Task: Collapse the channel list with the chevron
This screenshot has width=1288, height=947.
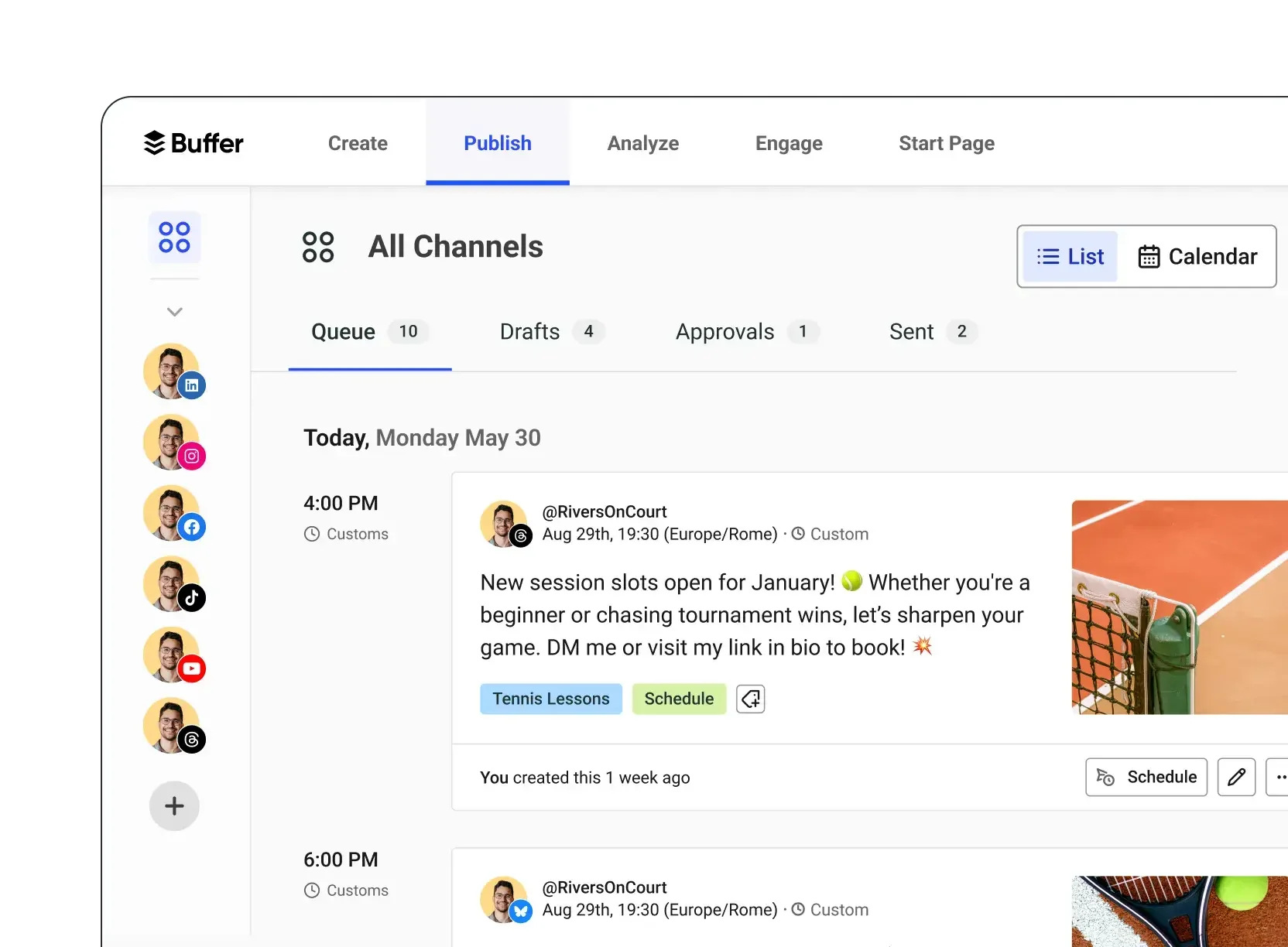Action: click(174, 311)
